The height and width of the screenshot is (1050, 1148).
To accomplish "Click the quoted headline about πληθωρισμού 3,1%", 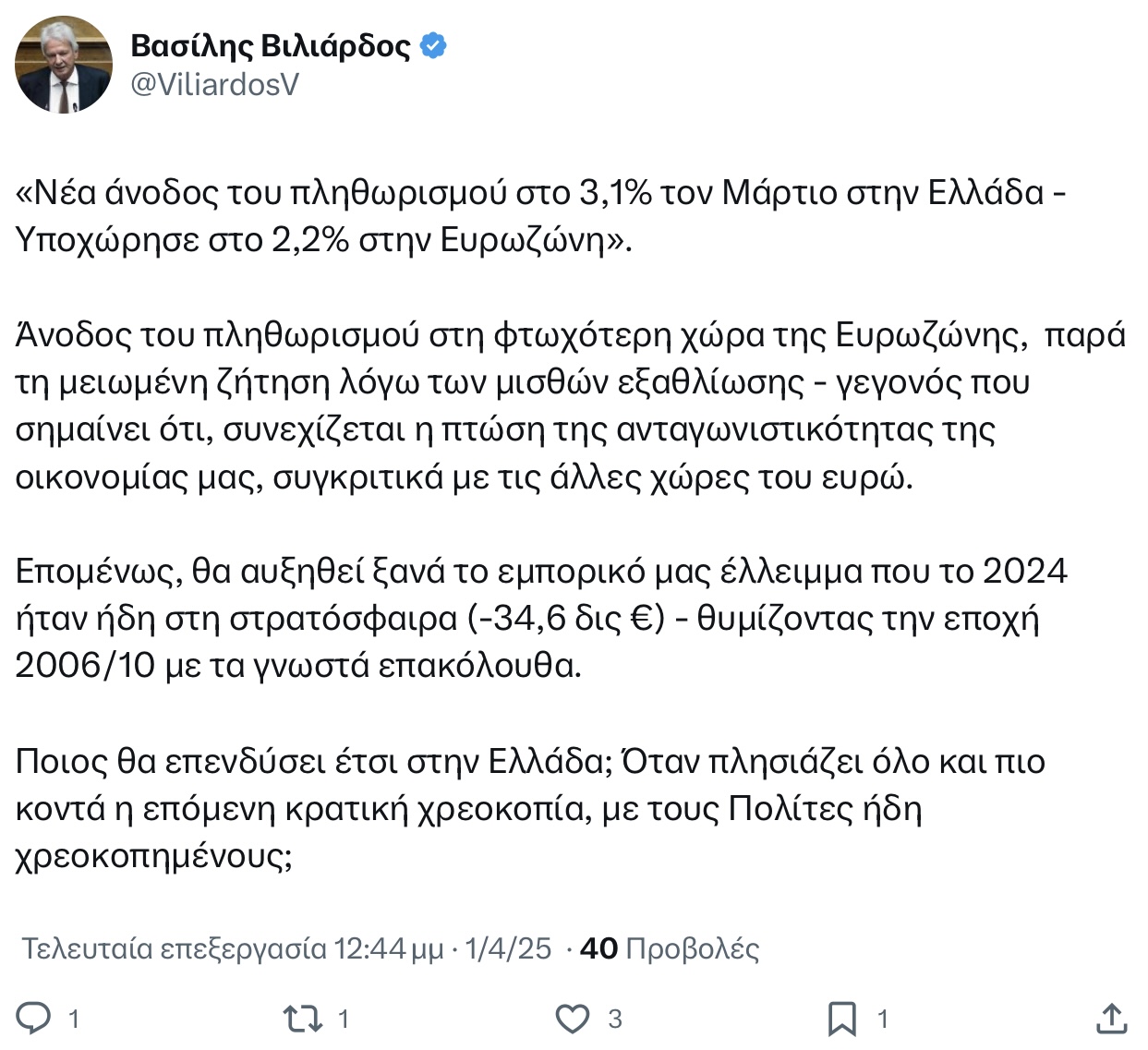I will click(541, 216).
